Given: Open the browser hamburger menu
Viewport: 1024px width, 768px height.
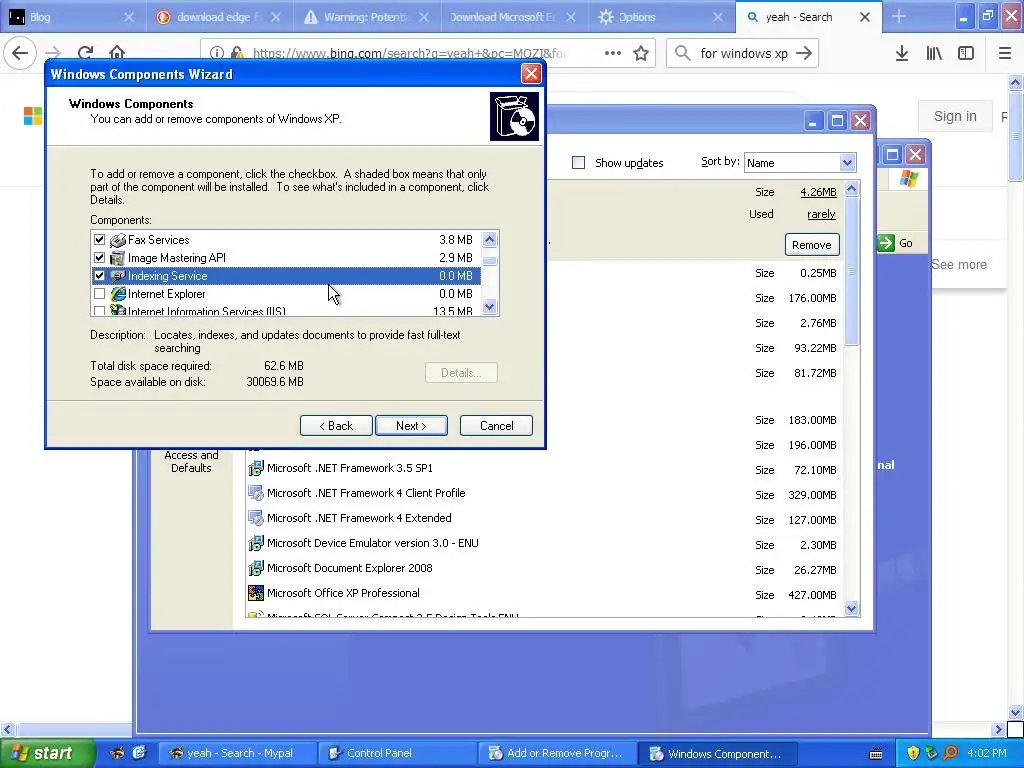Looking at the screenshot, I should point(1005,53).
